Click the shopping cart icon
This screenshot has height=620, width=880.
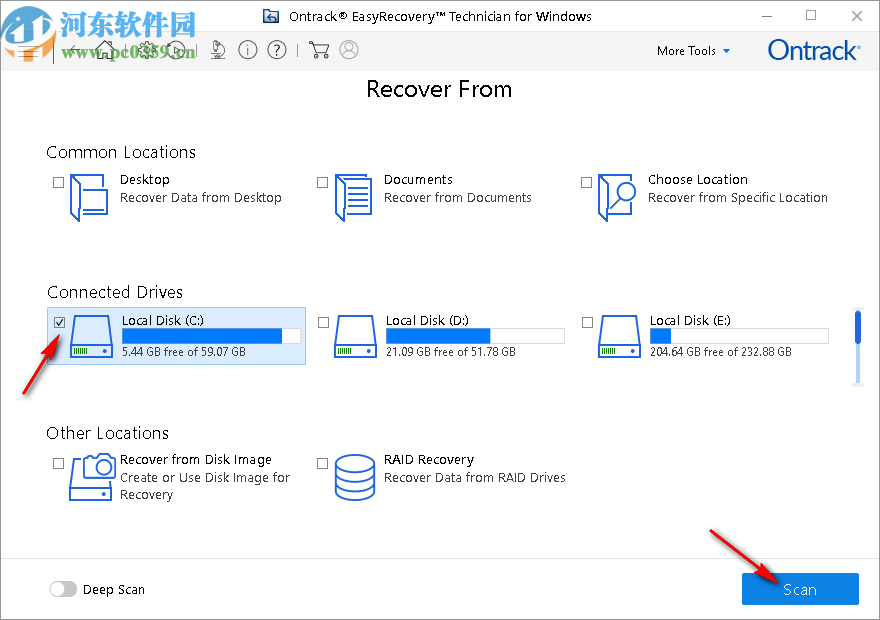pyautogui.click(x=319, y=50)
